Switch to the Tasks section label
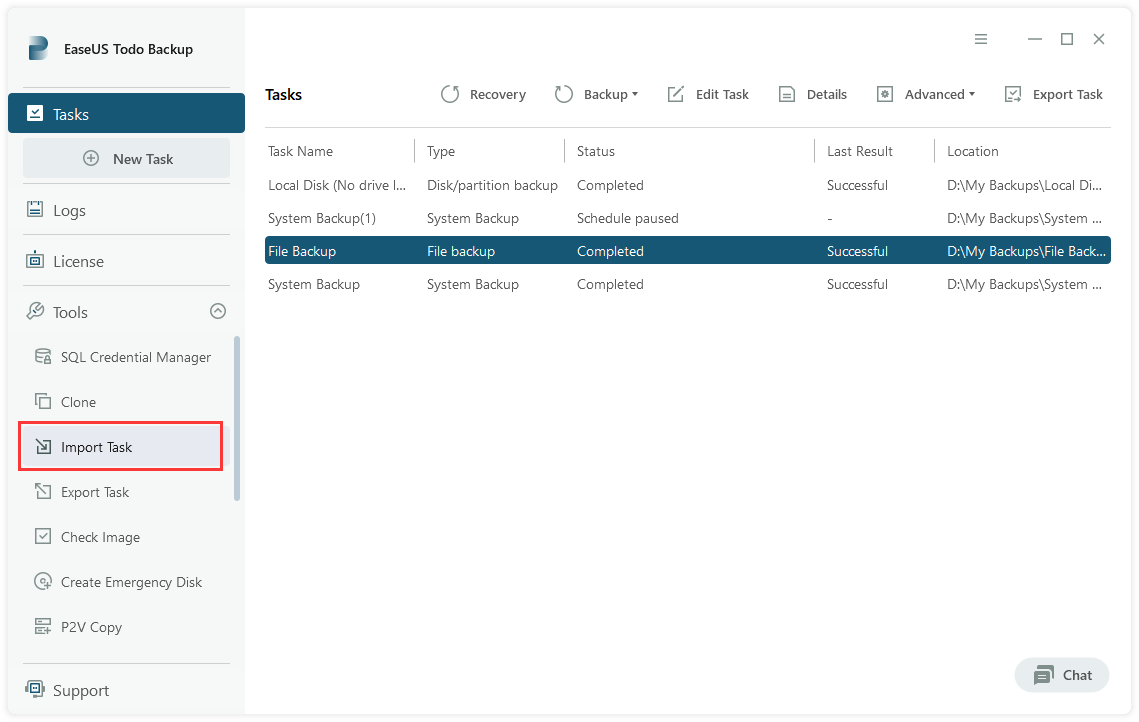This screenshot has height=722, width=1139. click(x=71, y=114)
